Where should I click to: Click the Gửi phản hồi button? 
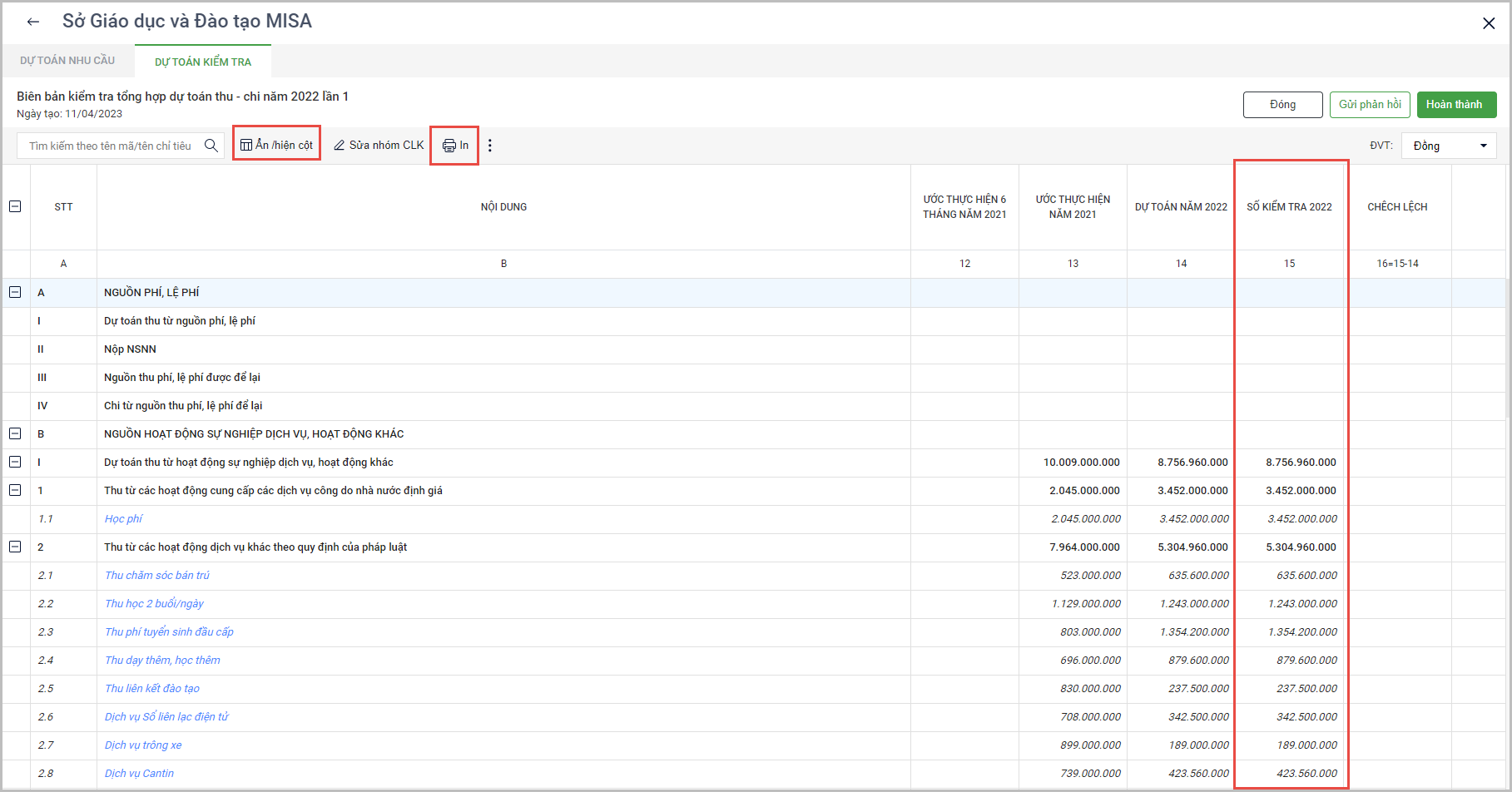pos(1369,105)
